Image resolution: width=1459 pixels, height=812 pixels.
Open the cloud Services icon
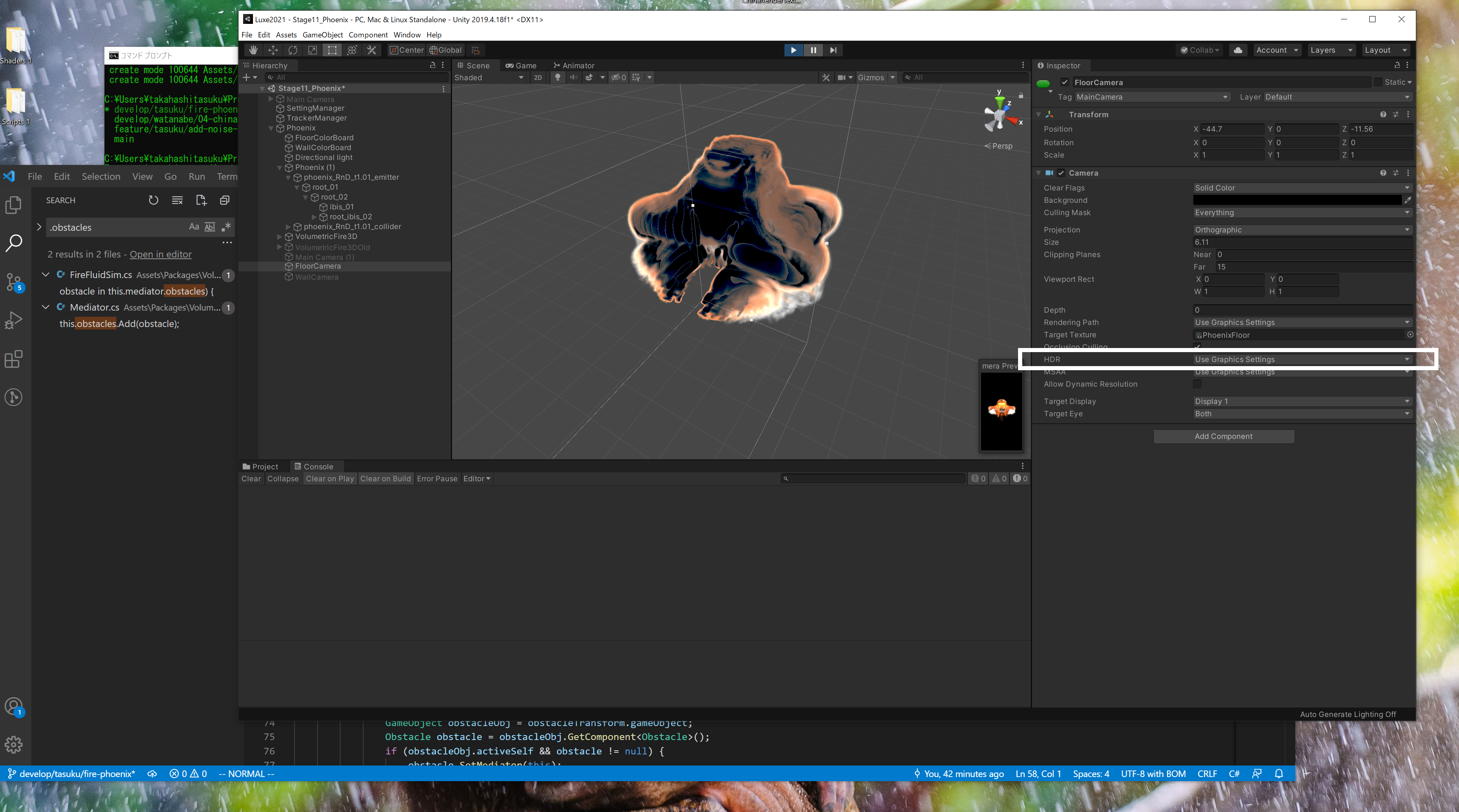[x=1238, y=50]
